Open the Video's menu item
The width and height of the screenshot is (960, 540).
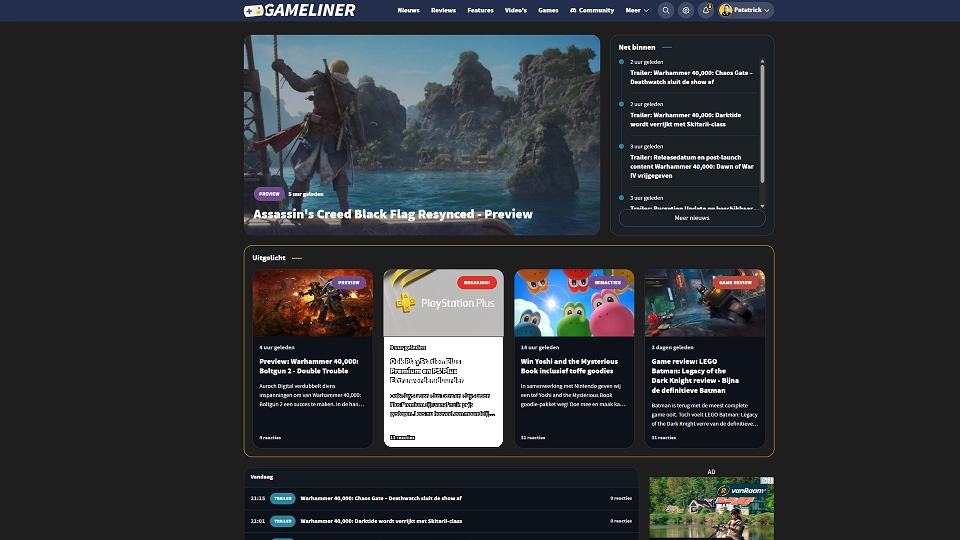click(516, 10)
